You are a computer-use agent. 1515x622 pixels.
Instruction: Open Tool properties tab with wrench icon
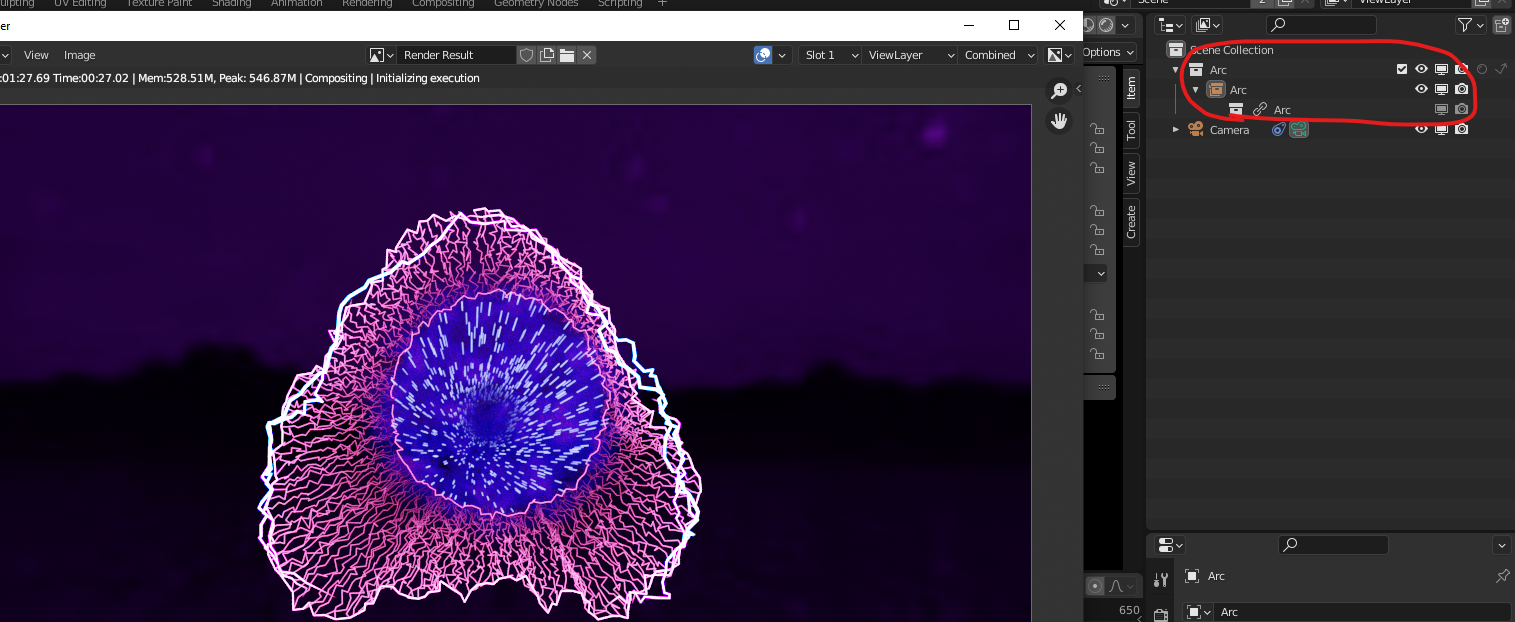pyautogui.click(x=1160, y=579)
